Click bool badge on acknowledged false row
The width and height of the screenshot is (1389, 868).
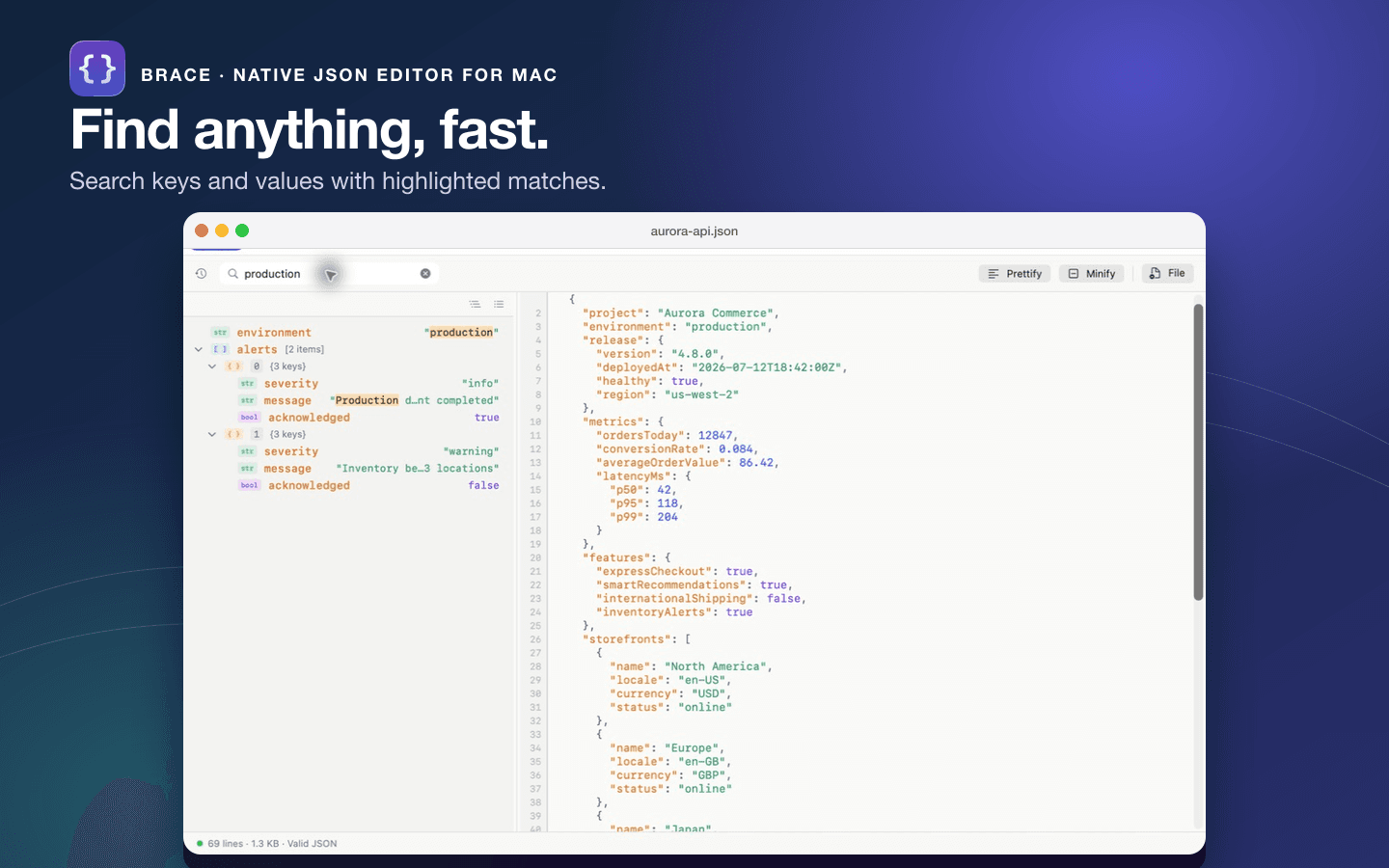point(249,486)
